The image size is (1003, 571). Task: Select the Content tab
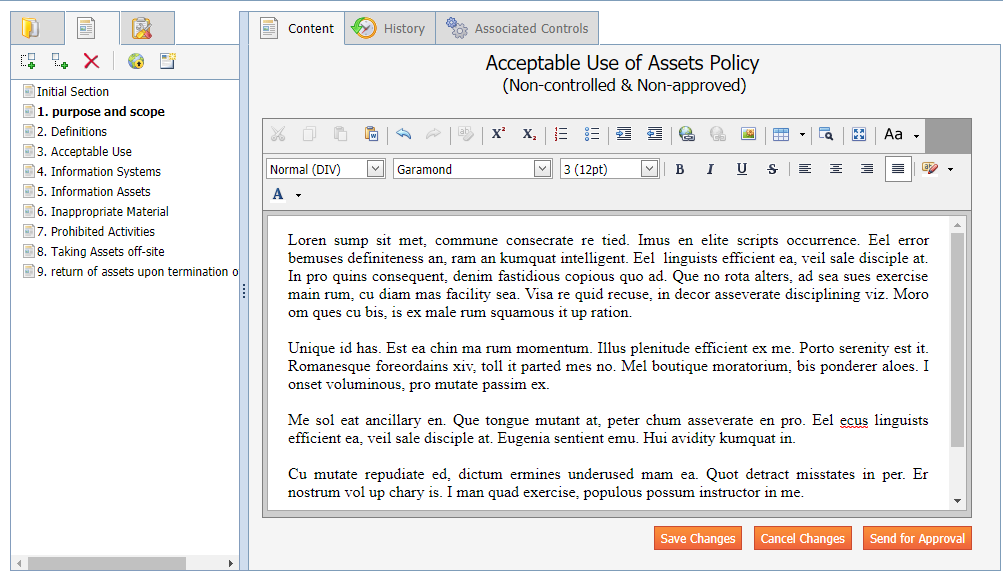point(297,28)
